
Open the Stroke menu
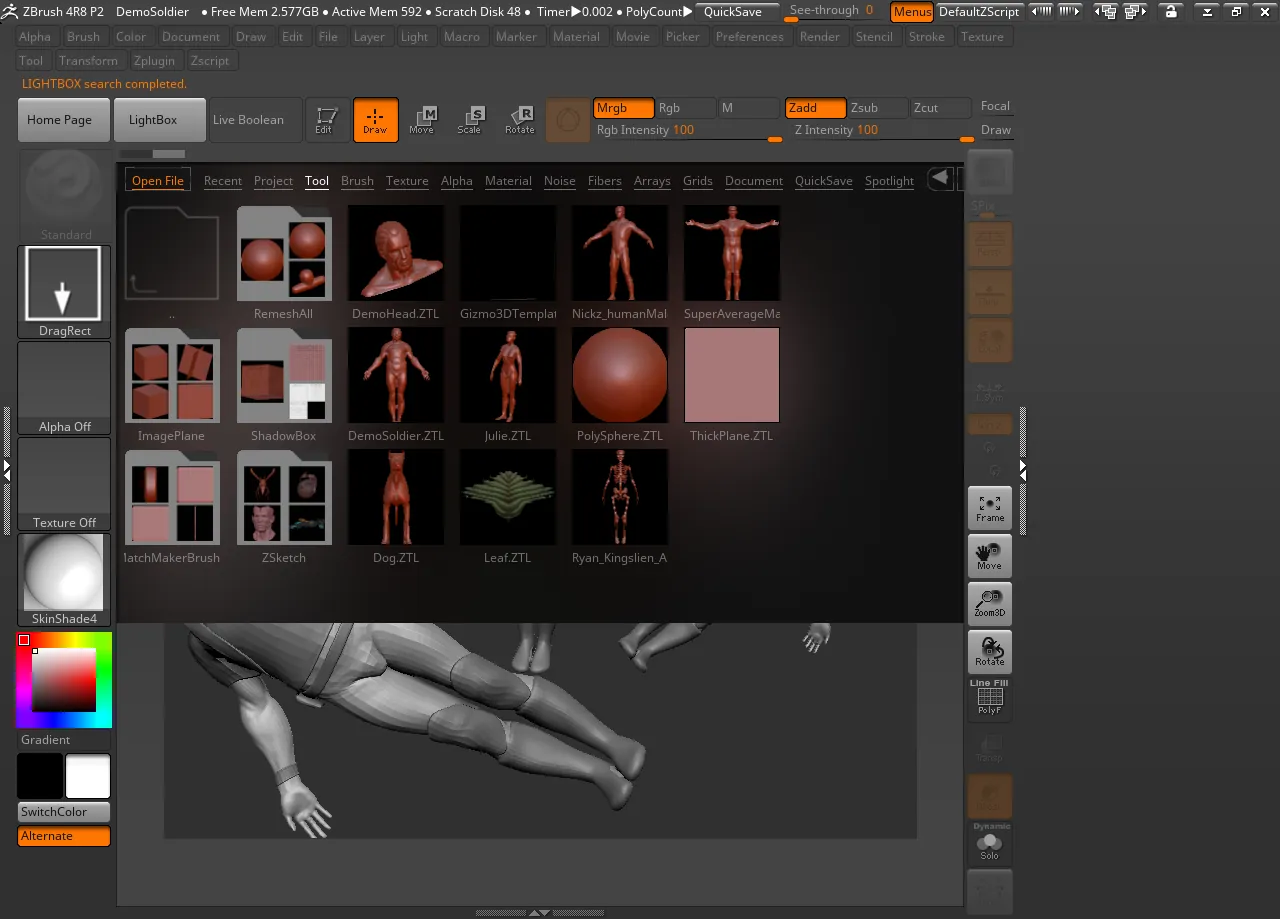[927, 37]
